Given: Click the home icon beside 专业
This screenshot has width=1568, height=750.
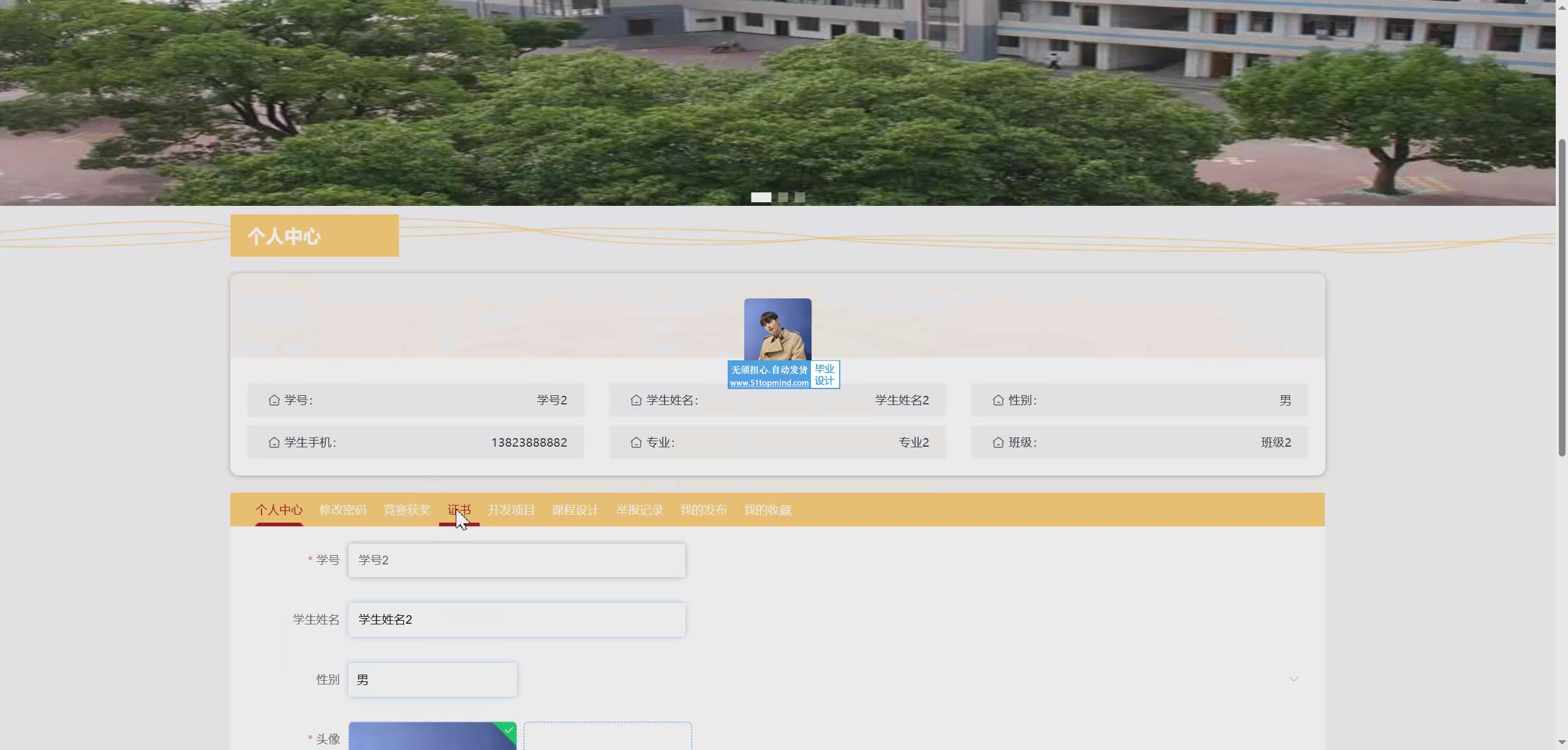Looking at the screenshot, I should click(x=636, y=442).
